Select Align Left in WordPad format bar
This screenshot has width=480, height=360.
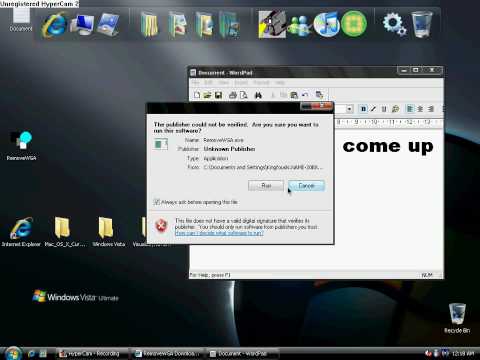[x=410, y=109]
